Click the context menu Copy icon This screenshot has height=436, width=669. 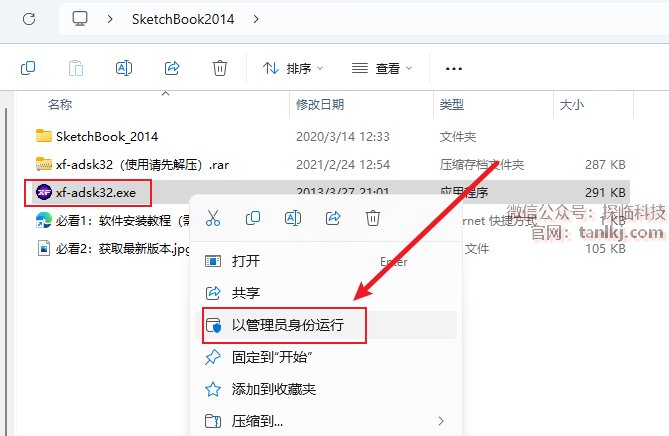(253, 218)
